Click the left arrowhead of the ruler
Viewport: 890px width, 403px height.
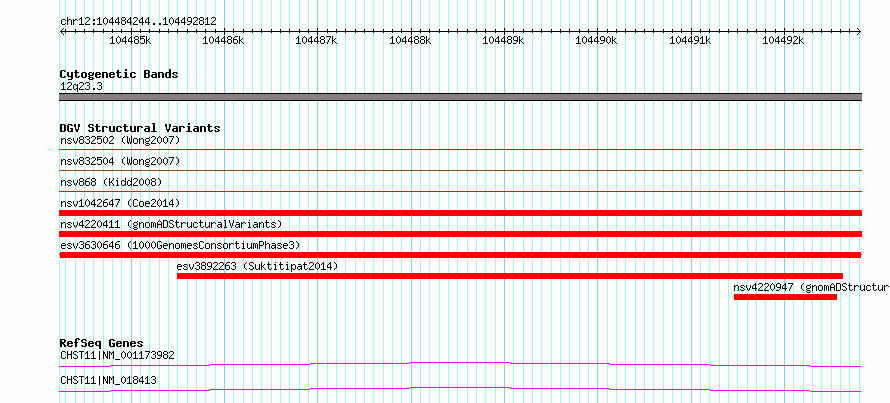(62, 31)
